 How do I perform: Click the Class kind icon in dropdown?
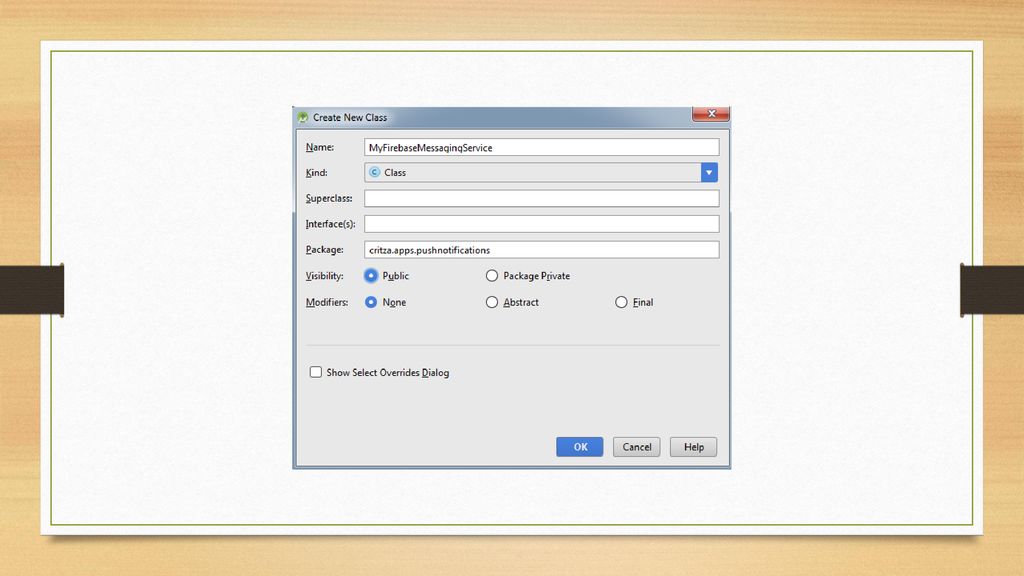(374, 172)
